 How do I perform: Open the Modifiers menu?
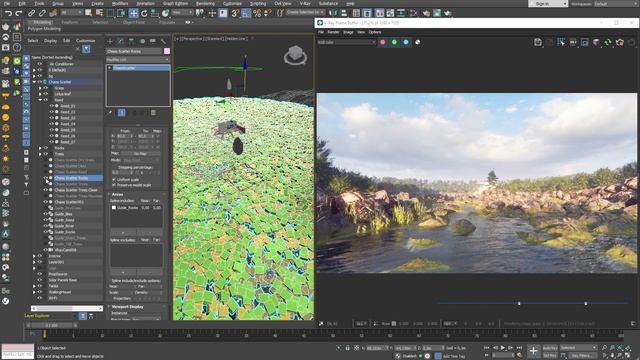[120, 3]
